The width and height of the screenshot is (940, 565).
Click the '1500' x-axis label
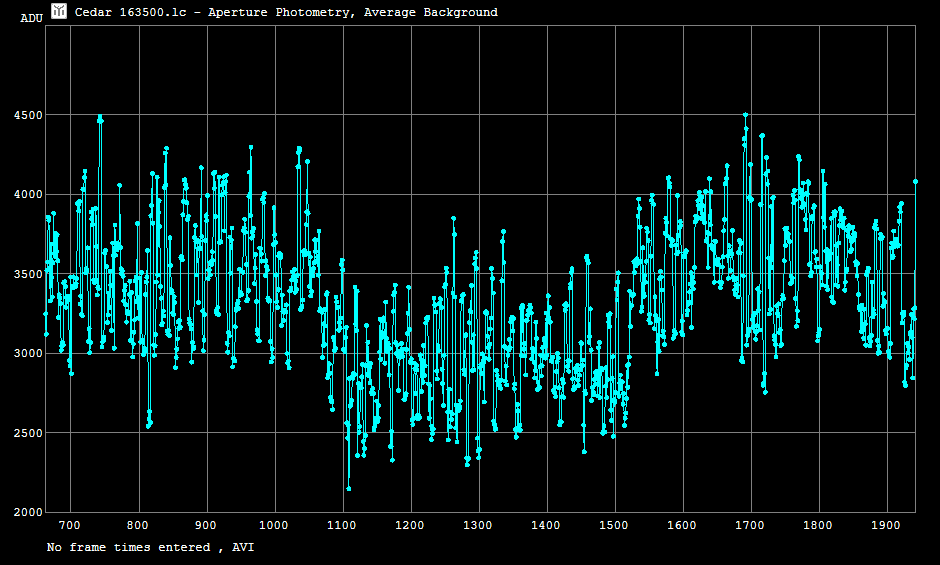pyautogui.click(x=614, y=525)
